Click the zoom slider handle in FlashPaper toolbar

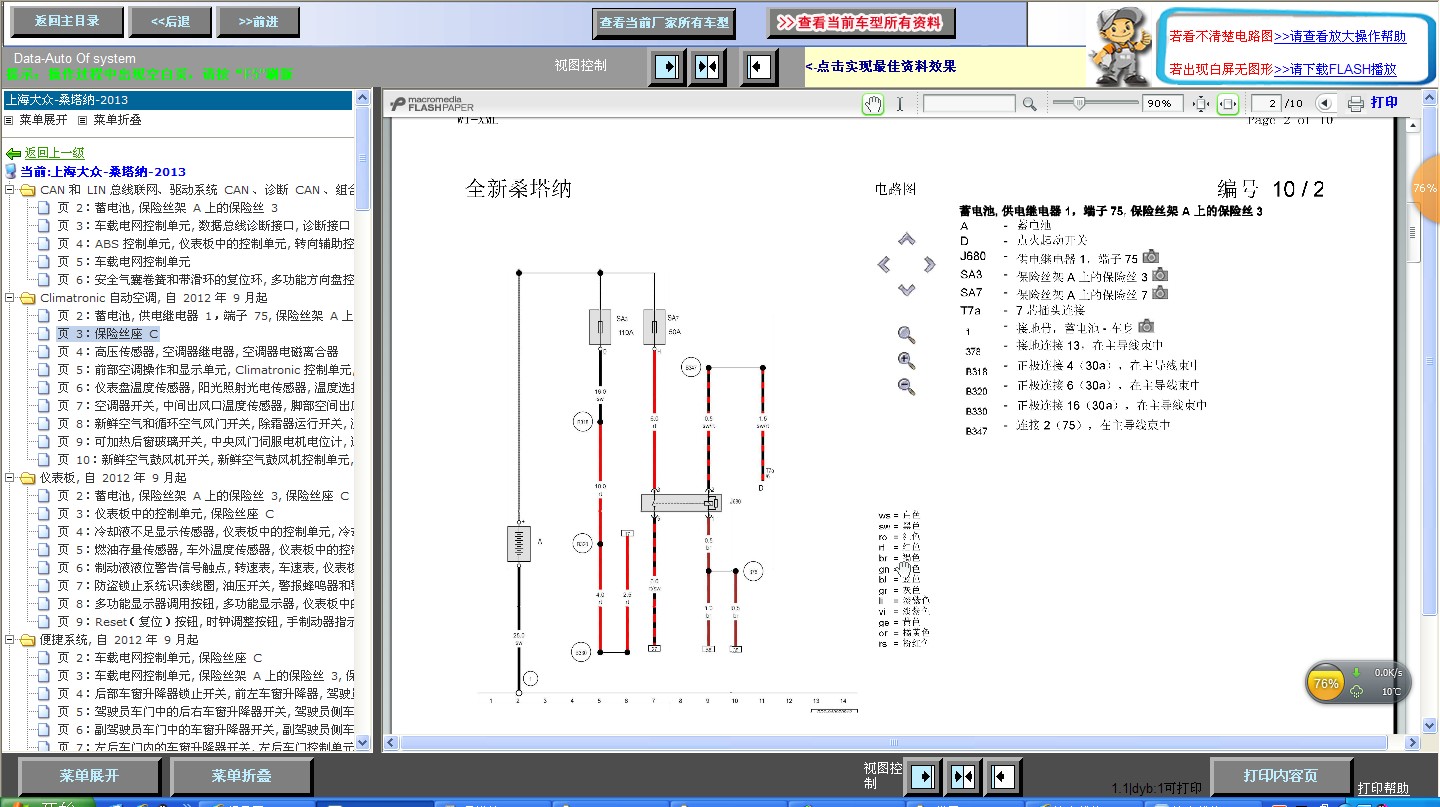pos(1078,103)
